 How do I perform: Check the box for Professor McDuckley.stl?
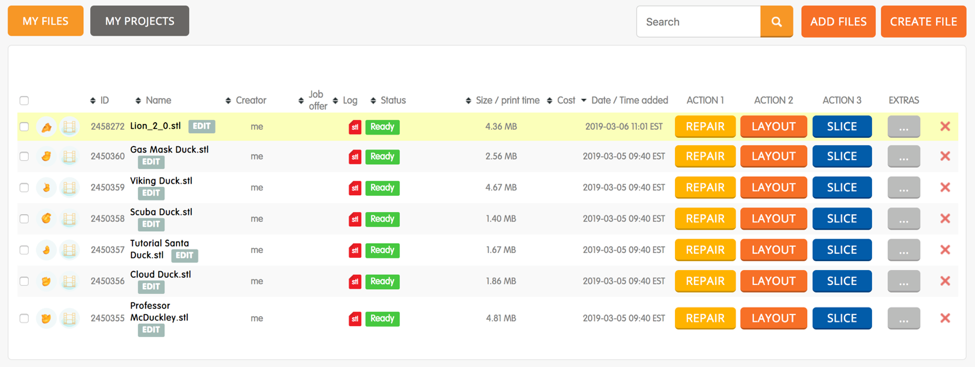pos(24,318)
